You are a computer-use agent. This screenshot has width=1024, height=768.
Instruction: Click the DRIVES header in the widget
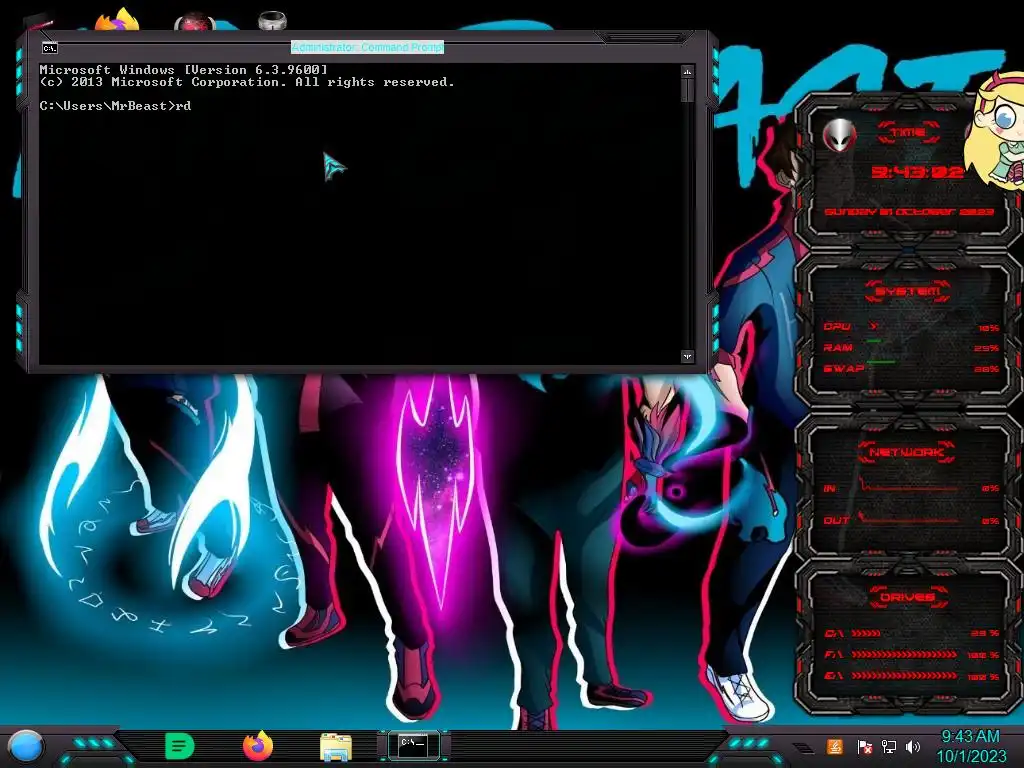906,597
